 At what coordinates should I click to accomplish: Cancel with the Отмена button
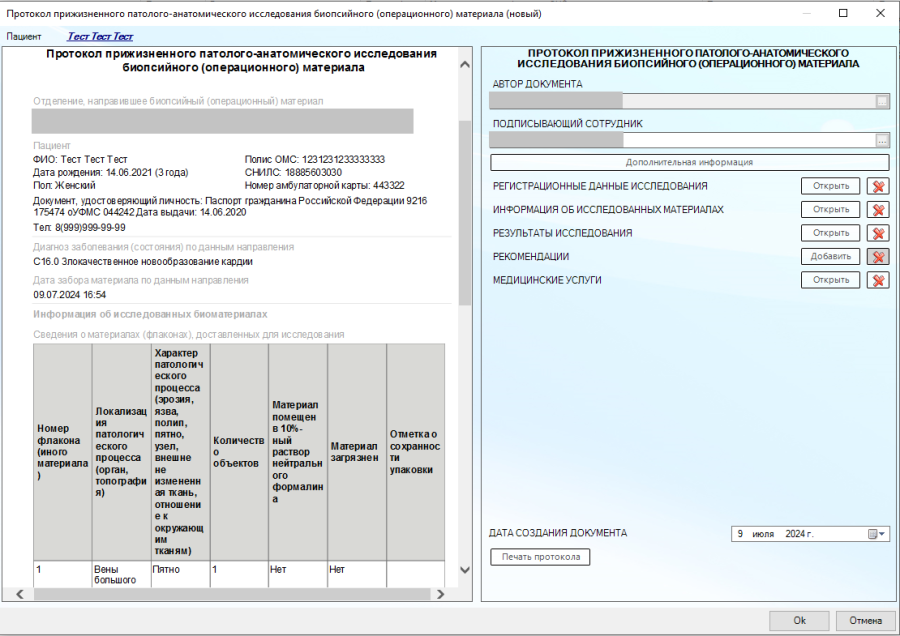865,621
